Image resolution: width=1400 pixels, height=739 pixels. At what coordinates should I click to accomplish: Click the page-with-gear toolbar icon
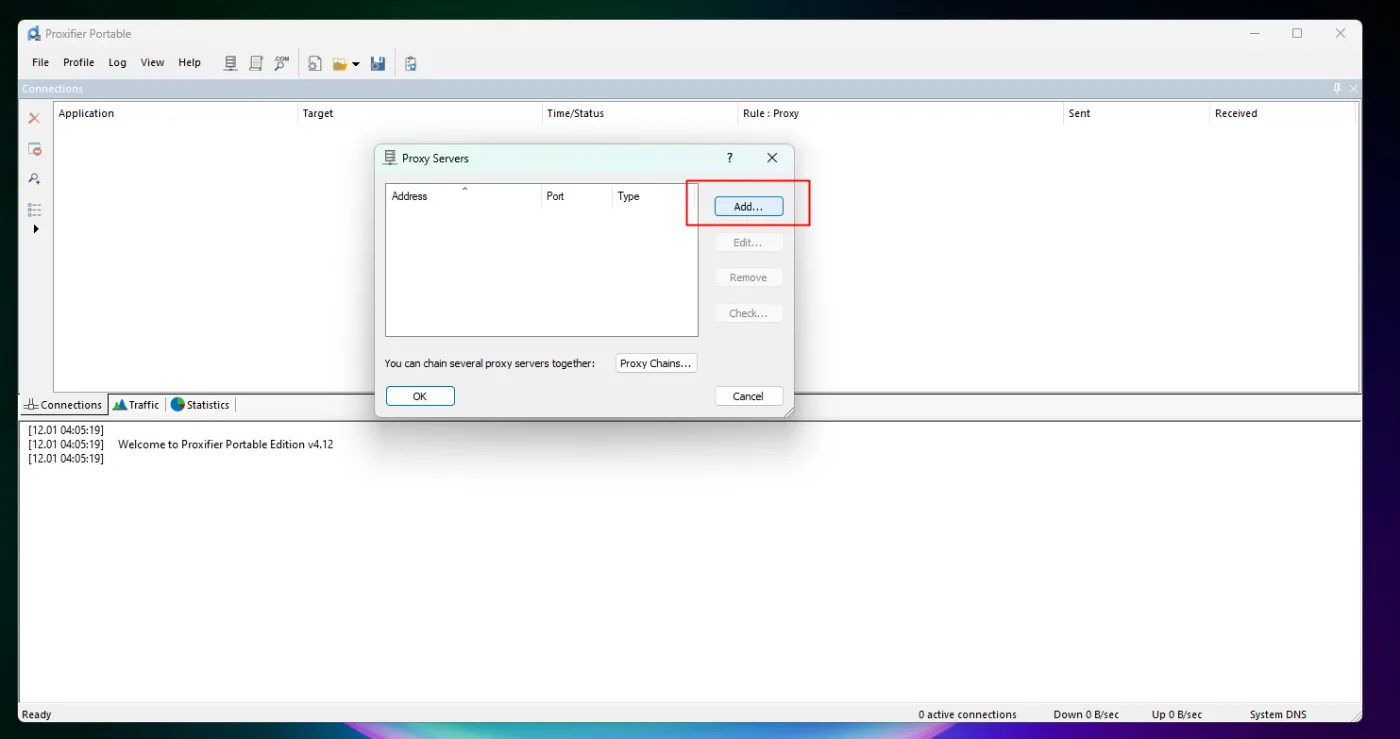coord(315,64)
